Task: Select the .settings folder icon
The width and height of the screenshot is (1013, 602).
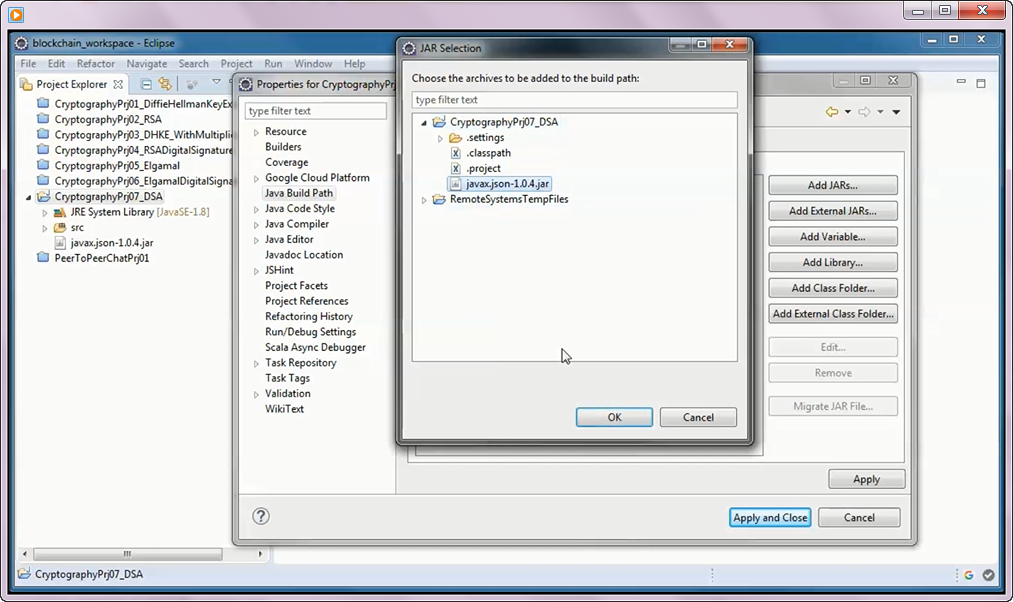Action: coord(455,138)
